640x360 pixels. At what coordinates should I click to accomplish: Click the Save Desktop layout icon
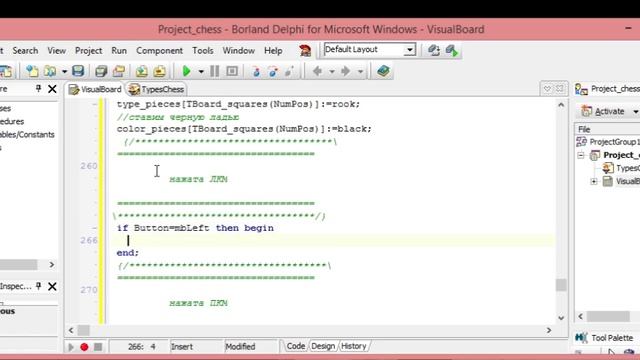coord(433,50)
